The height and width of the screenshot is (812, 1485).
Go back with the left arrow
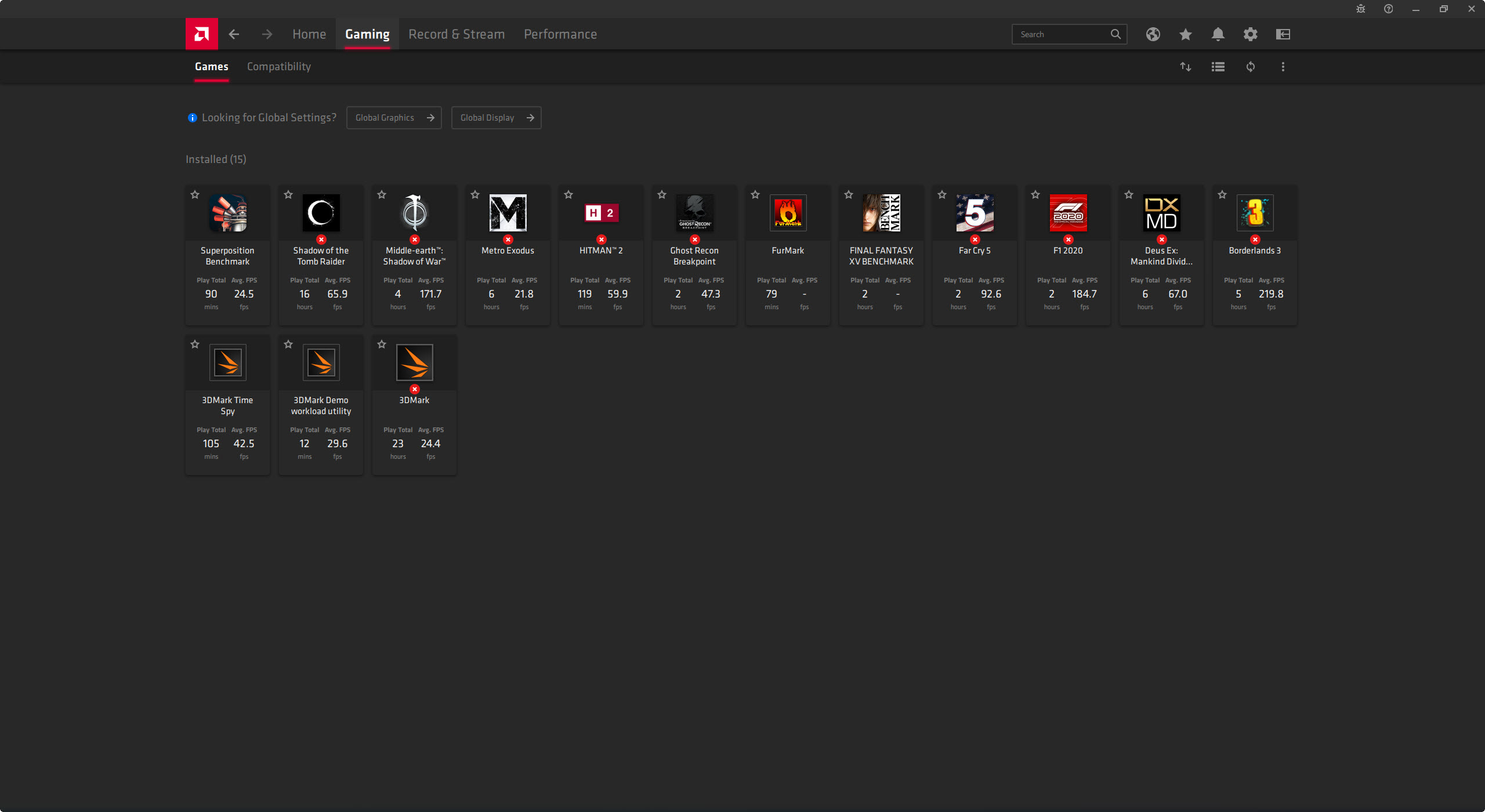click(234, 34)
